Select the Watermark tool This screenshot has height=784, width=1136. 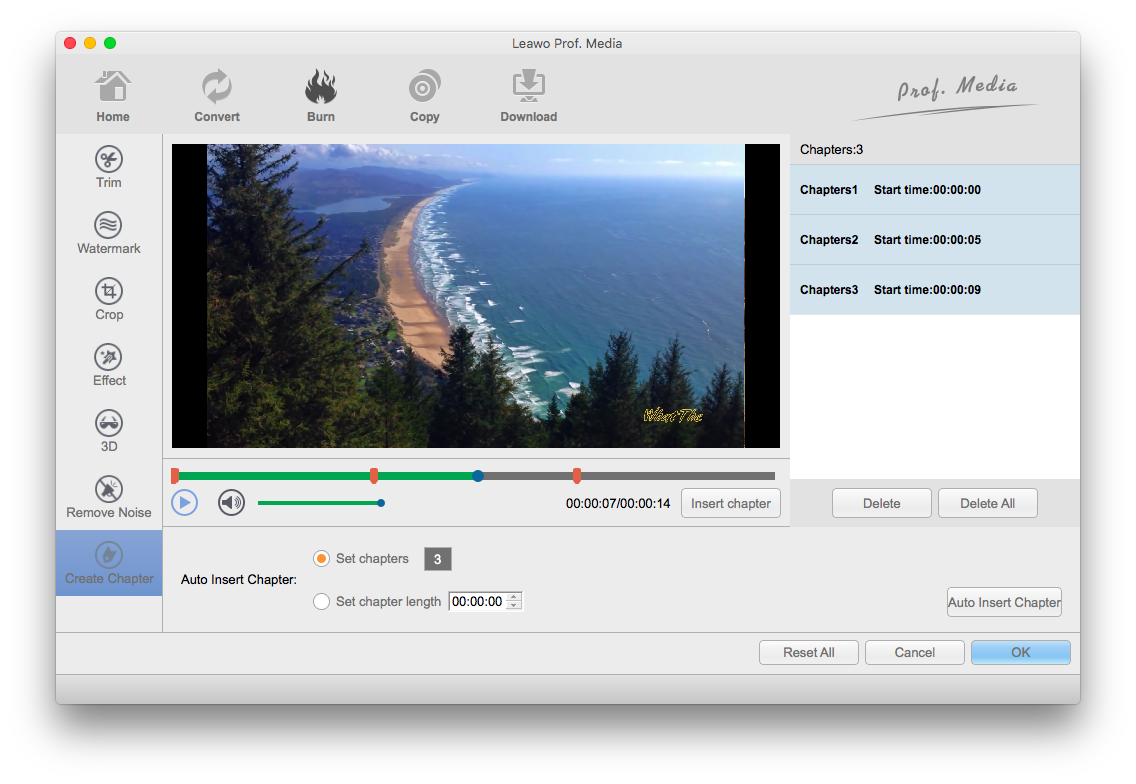(x=109, y=233)
